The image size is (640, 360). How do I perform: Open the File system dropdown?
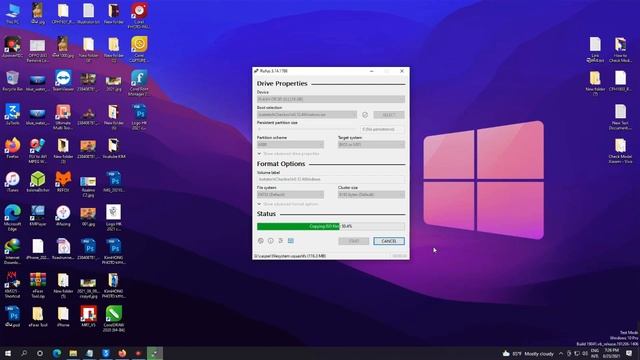pyautogui.click(x=290, y=194)
